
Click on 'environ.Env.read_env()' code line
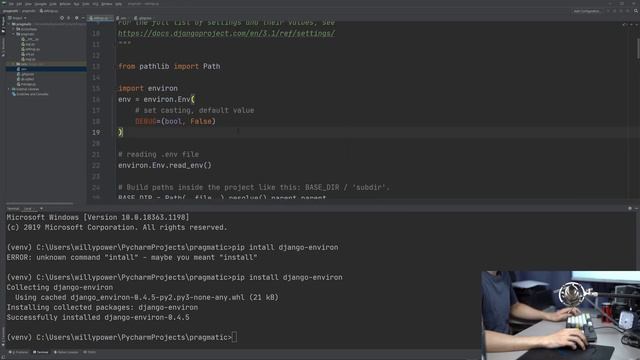[x=165, y=165]
